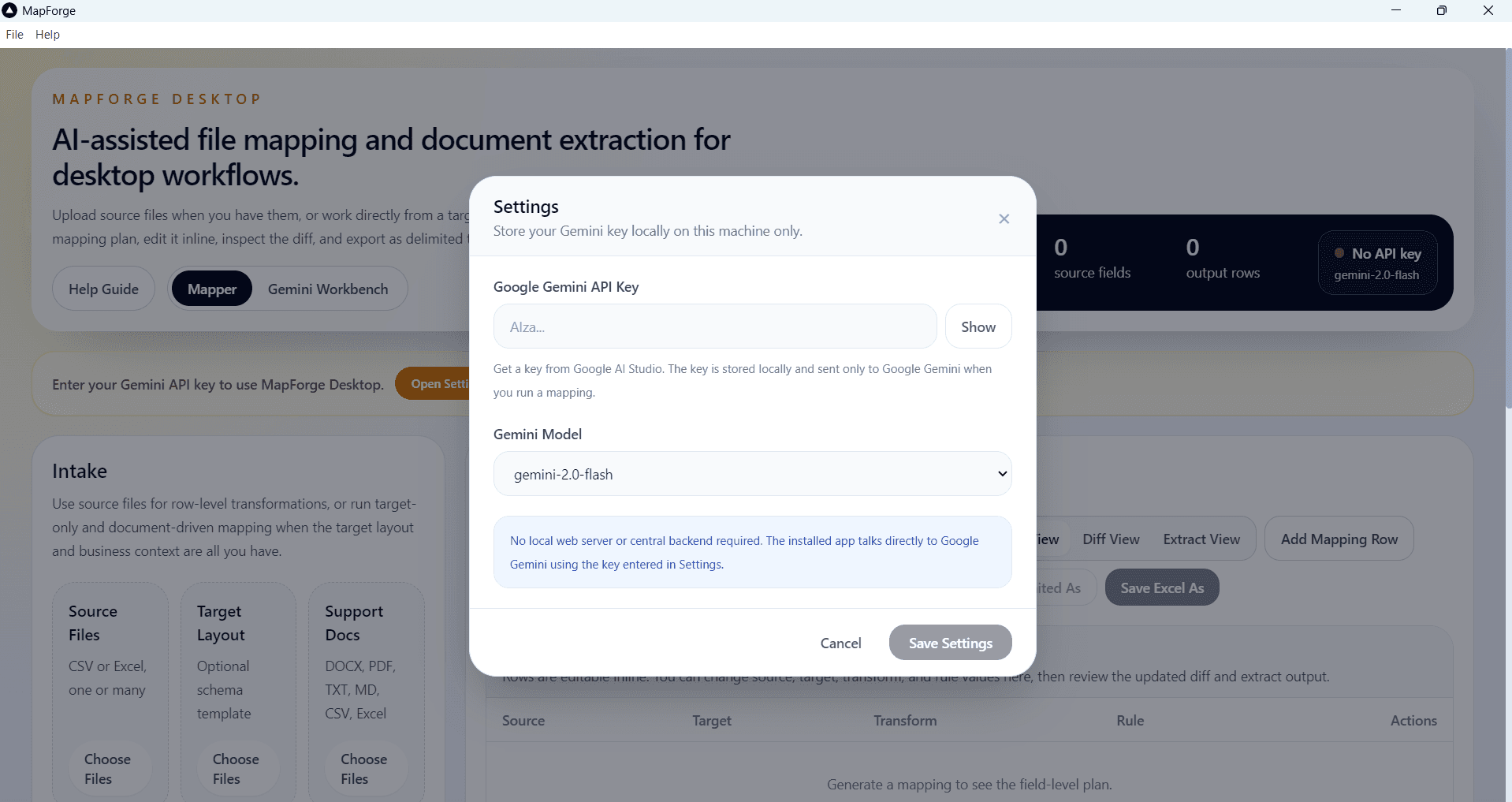The height and width of the screenshot is (802, 1512).
Task: Click the blue 'No local web server' info note
Action: (x=753, y=552)
